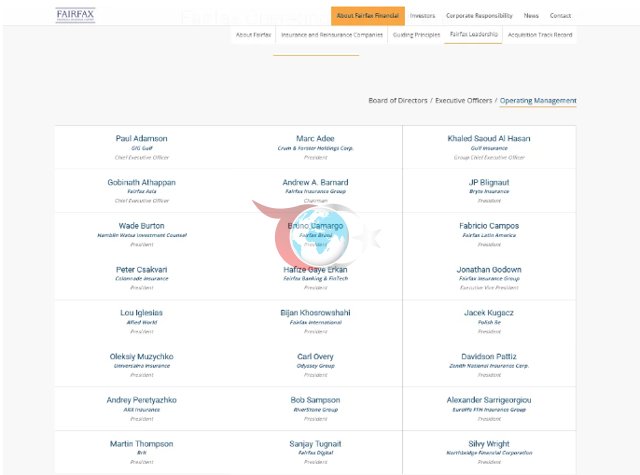Click the name Marc Adee

(x=315, y=138)
